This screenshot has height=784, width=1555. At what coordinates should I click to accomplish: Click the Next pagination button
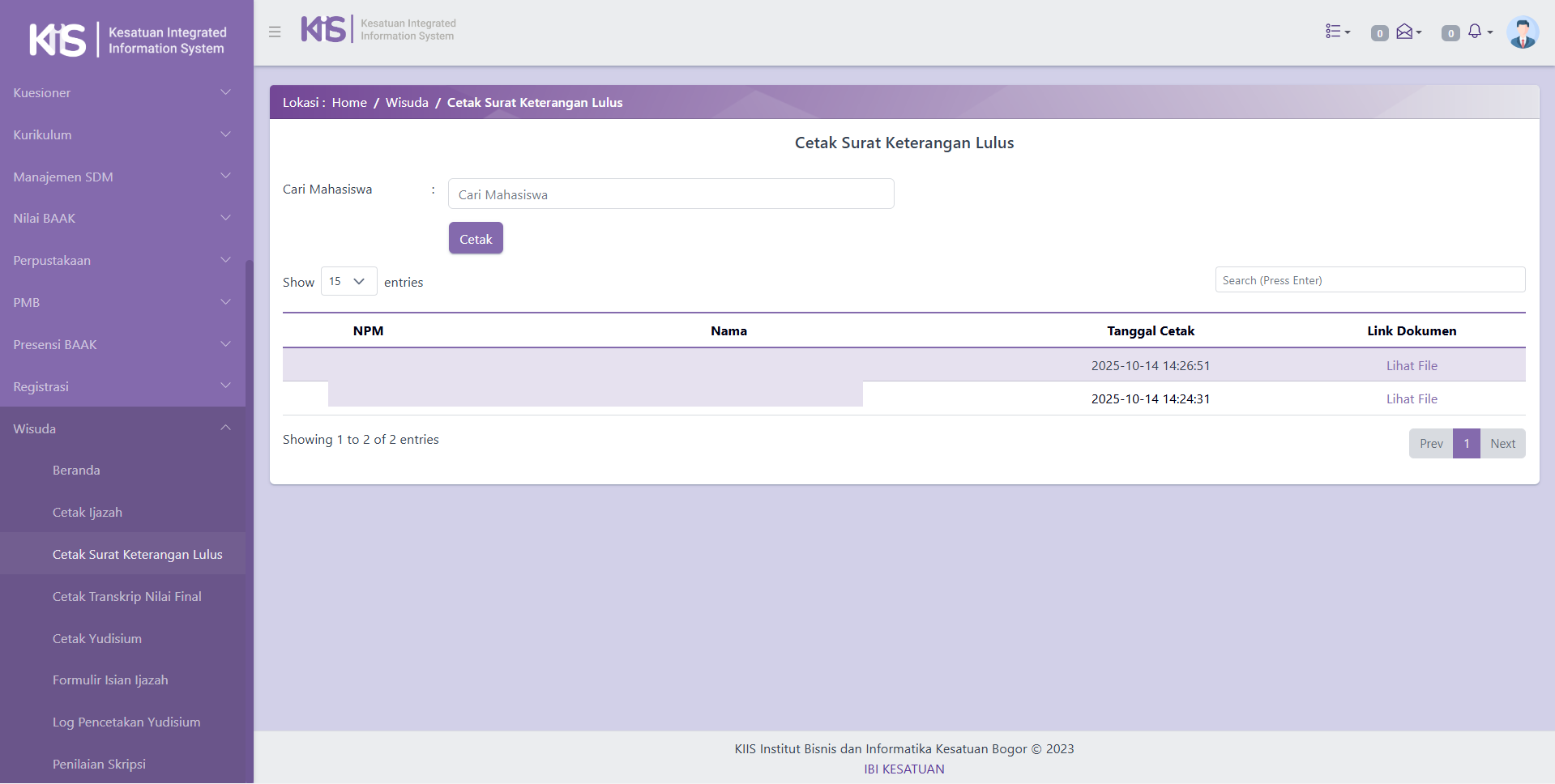tap(1502, 444)
